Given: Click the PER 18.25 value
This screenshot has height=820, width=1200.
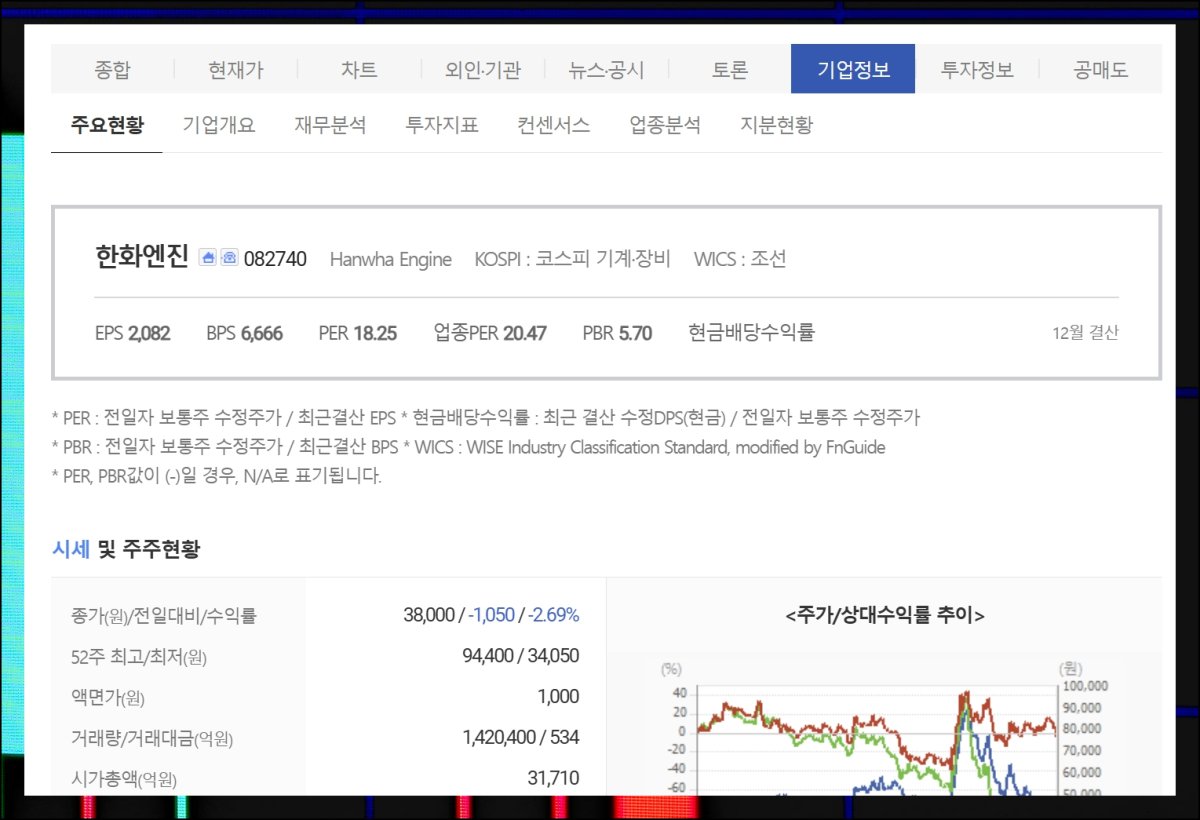Looking at the screenshot, I should coord(358,333).
